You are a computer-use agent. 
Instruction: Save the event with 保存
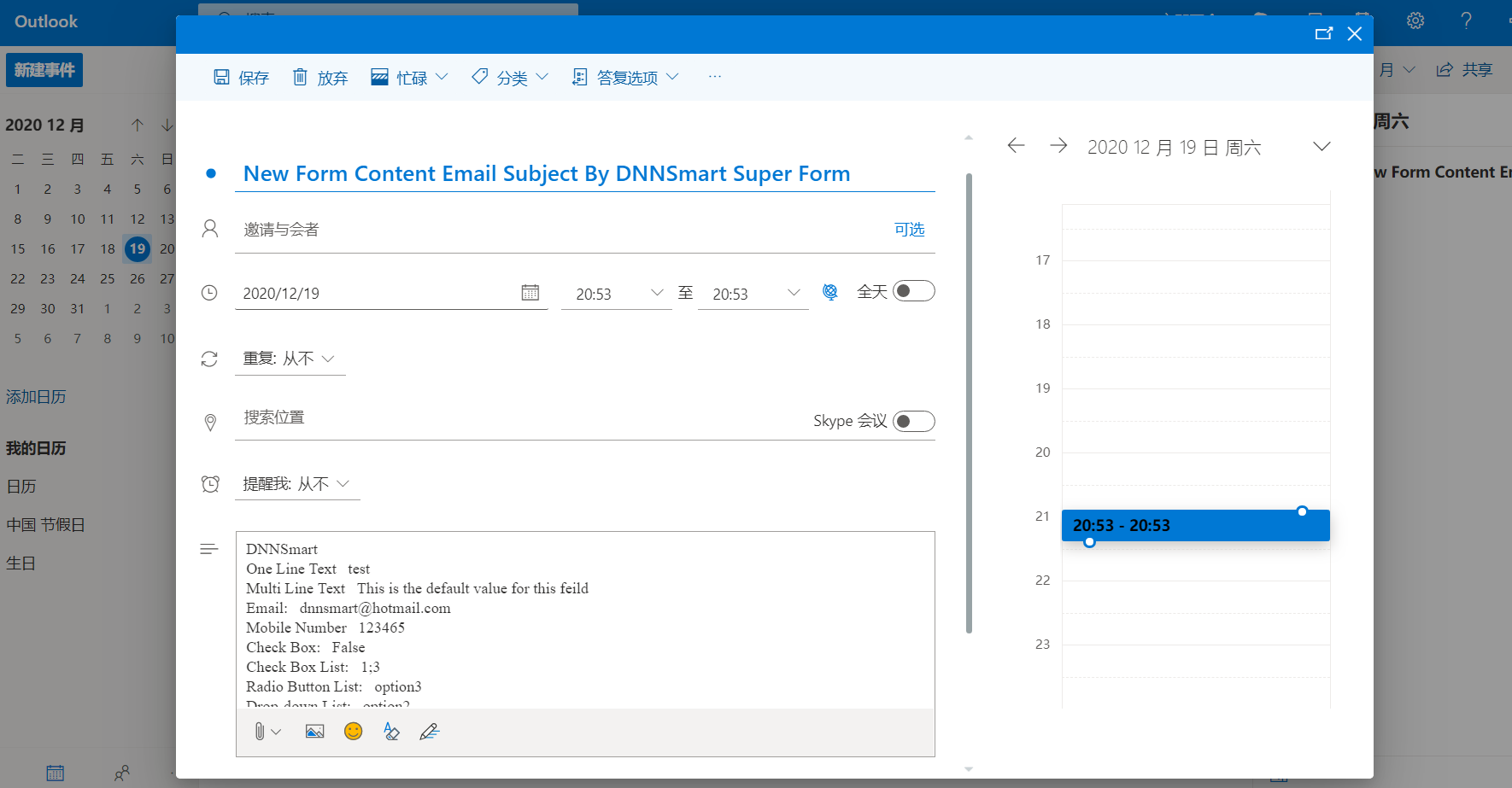pyautogui.click(x=241, y=78)
